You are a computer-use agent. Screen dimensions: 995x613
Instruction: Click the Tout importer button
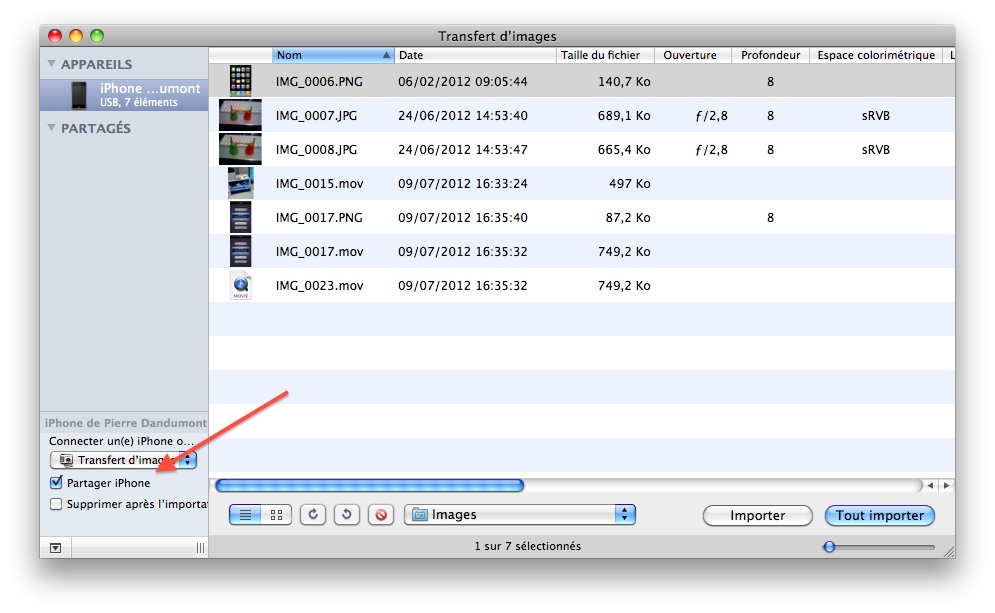[x=880, y=516]
